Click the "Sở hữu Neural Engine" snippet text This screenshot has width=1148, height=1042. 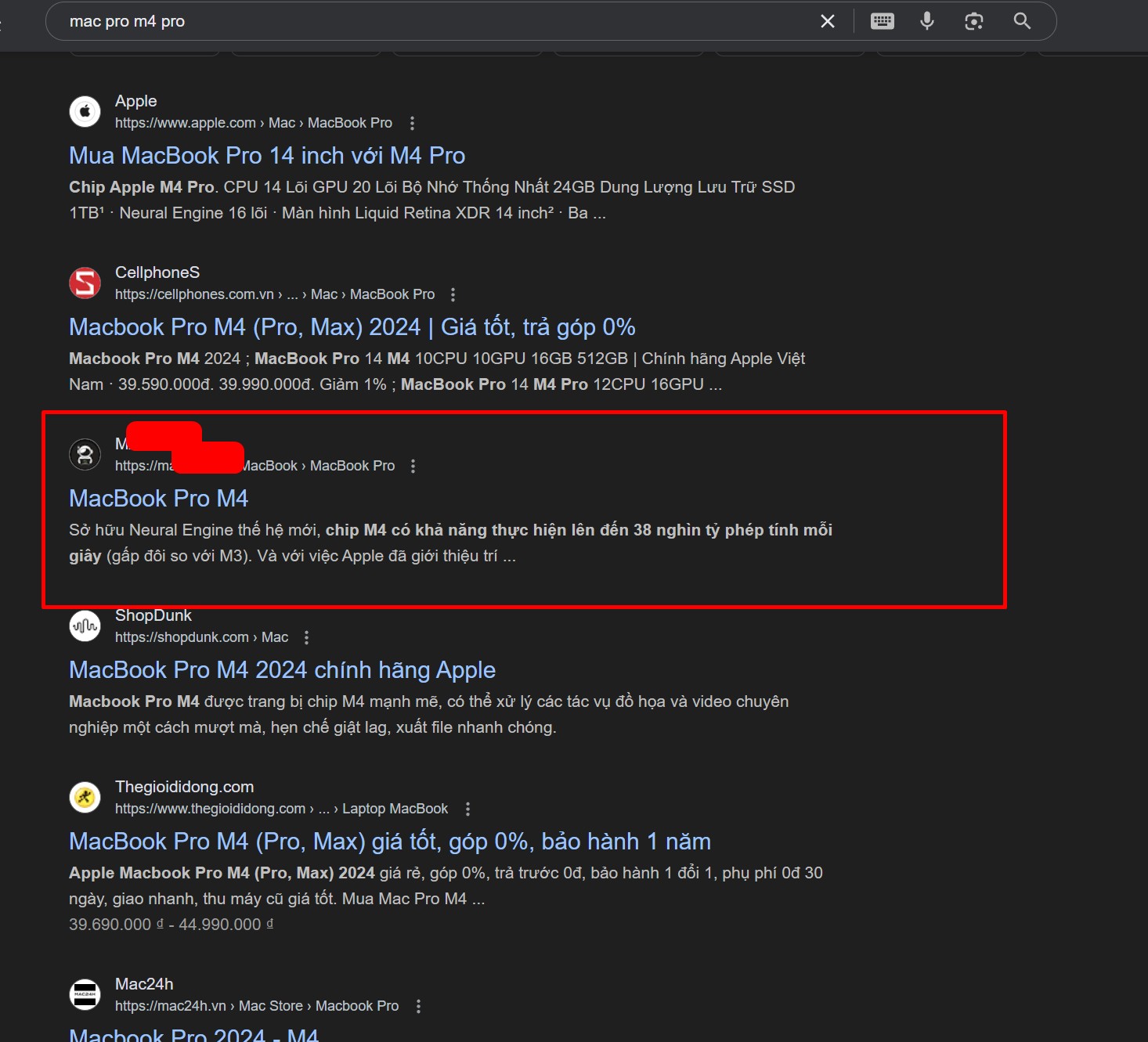450,543
